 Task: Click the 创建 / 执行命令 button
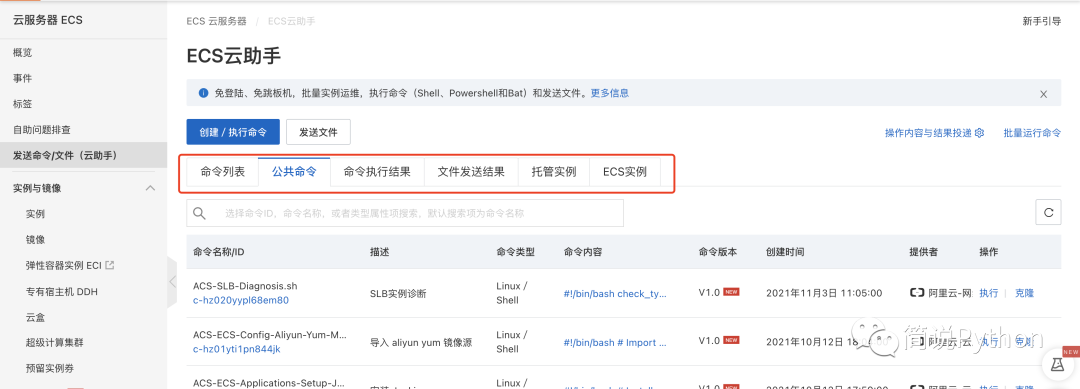point(233,132)
